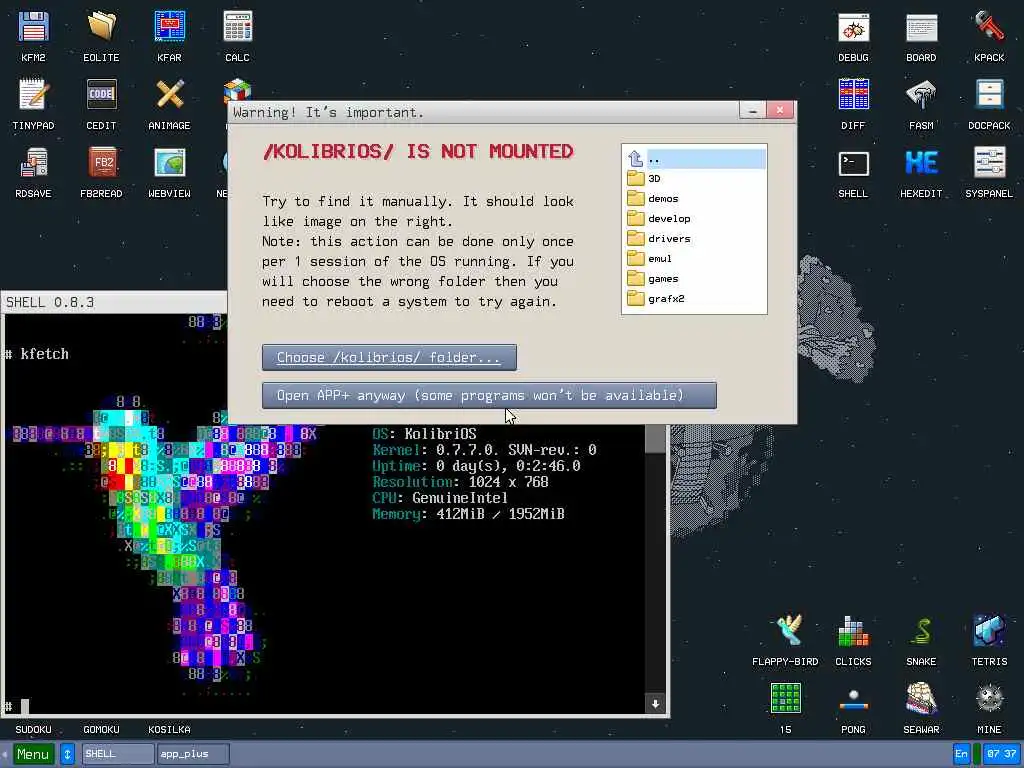Start the SNAKE game icon
This screenshot has height=768, width=1024.
coord(921,632)
